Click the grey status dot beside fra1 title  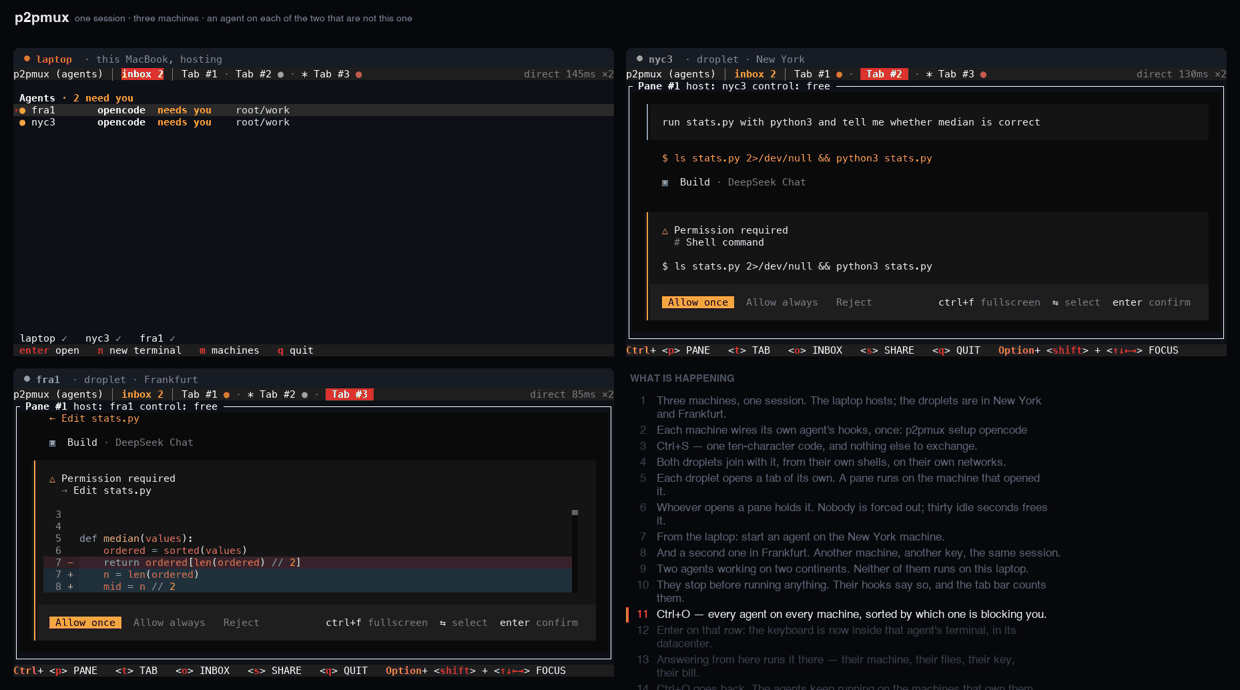pos(27,379)
